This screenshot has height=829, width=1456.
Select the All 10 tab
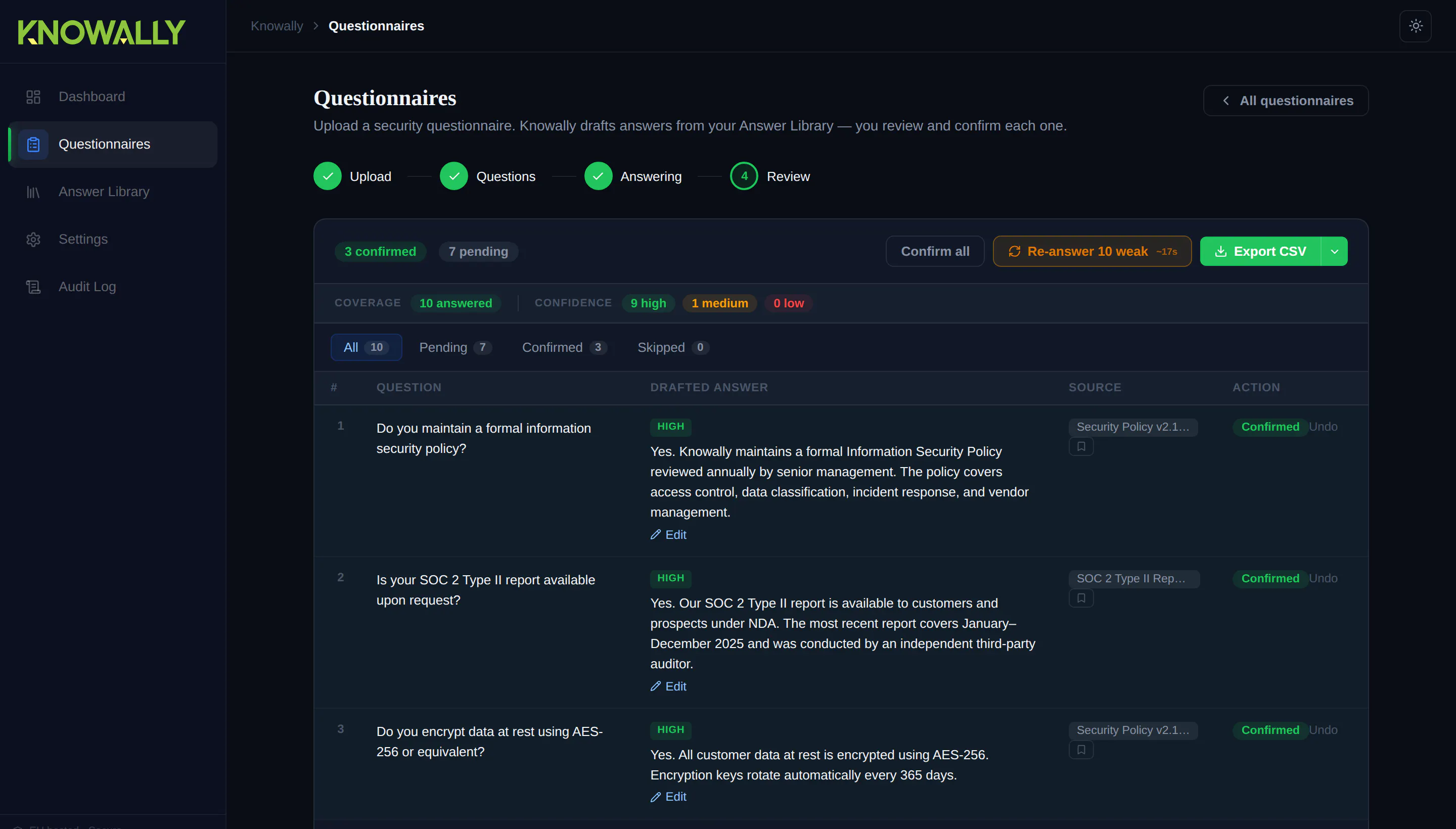coord(366,347)
